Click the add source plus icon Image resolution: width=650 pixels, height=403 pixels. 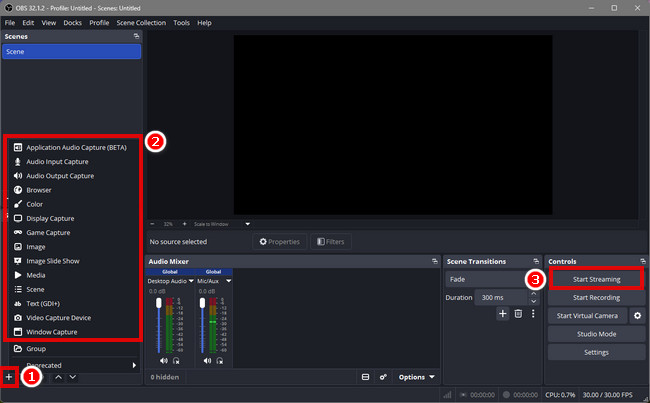pos(9,377)
